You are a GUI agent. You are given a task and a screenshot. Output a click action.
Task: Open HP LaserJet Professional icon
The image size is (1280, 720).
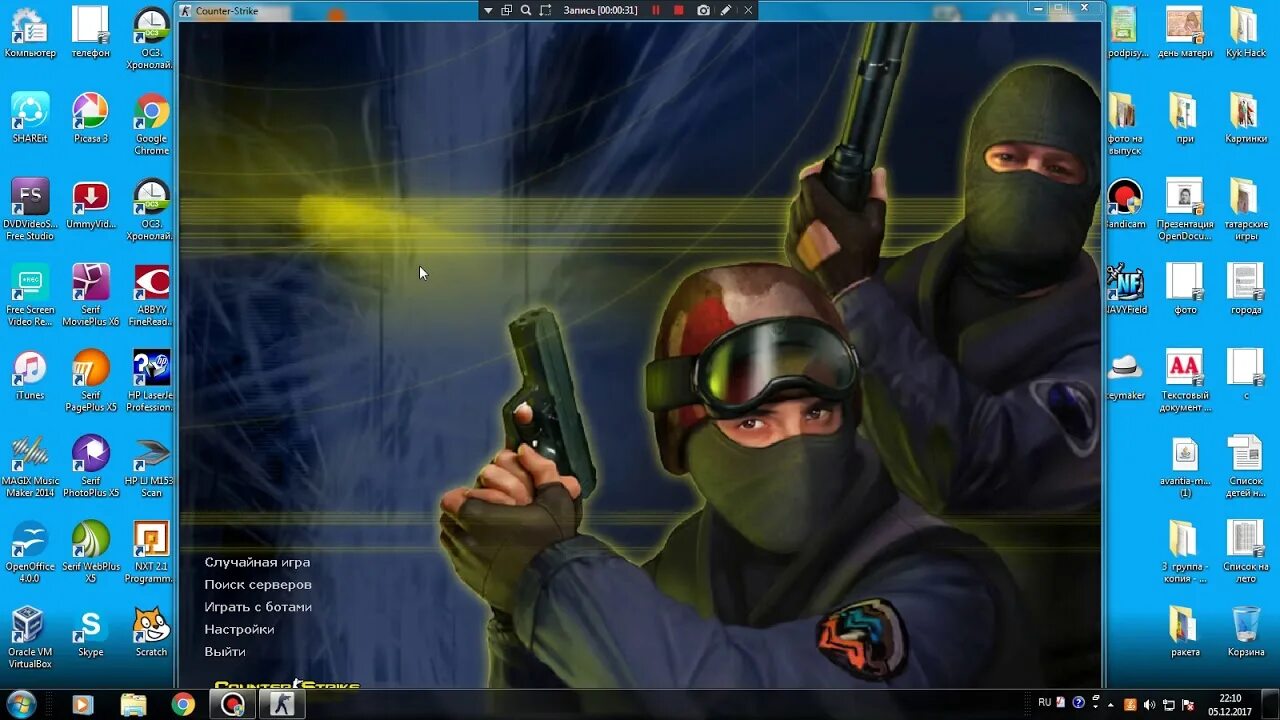point(152,381)
